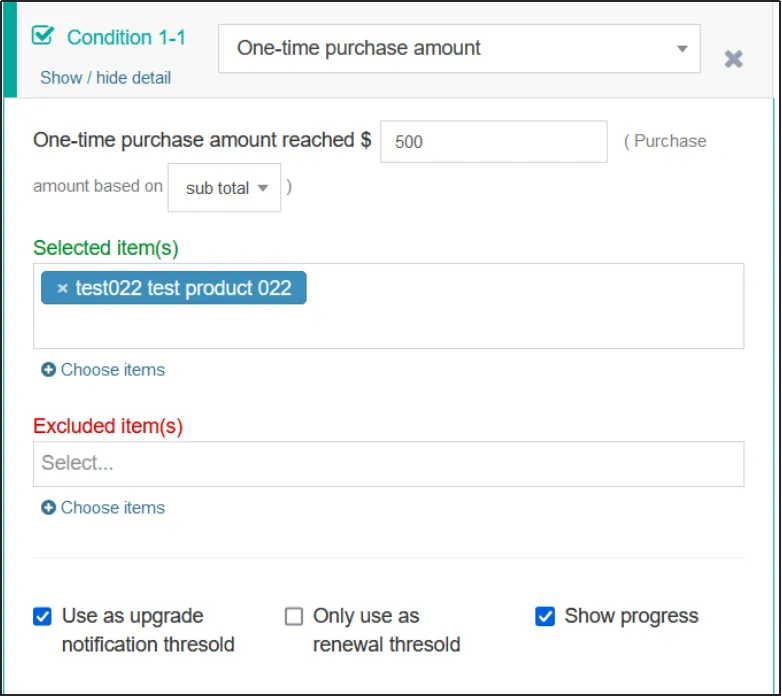Toggle the green Condition 1-1 check icon
This screenshot has width=782, height=697.
tap(42, 36)
